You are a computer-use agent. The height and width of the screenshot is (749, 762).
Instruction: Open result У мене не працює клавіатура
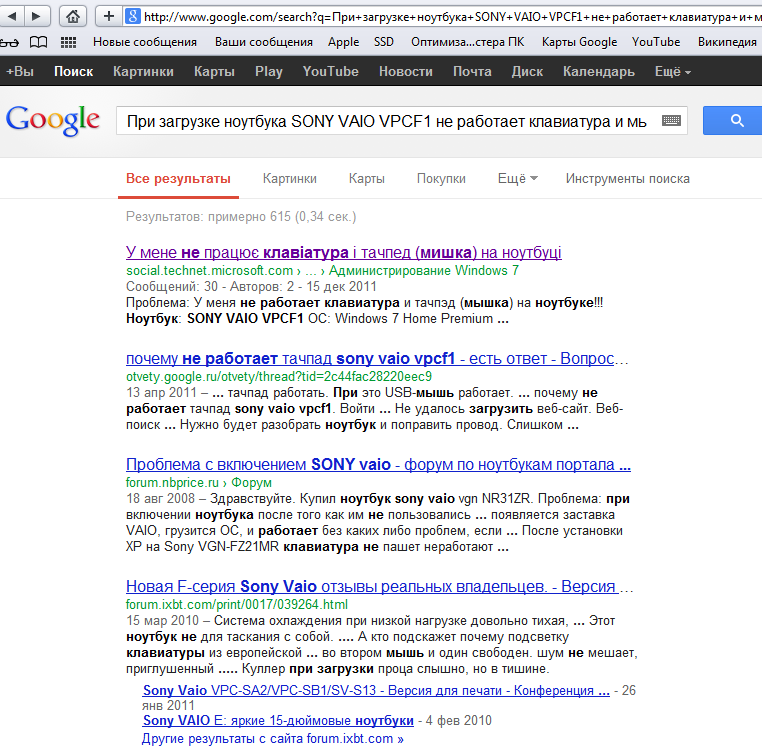point(344,252)
